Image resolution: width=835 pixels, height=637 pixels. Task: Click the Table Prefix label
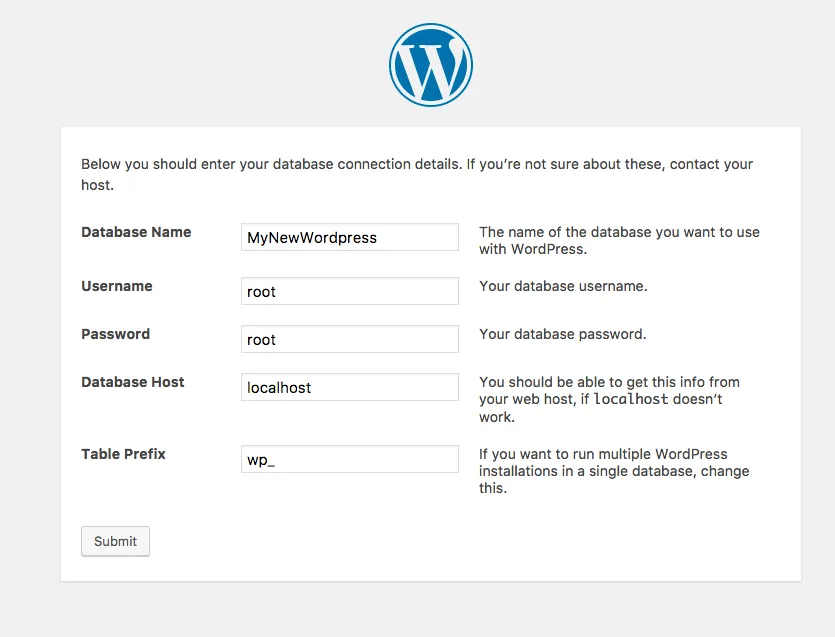click(124, 454)
